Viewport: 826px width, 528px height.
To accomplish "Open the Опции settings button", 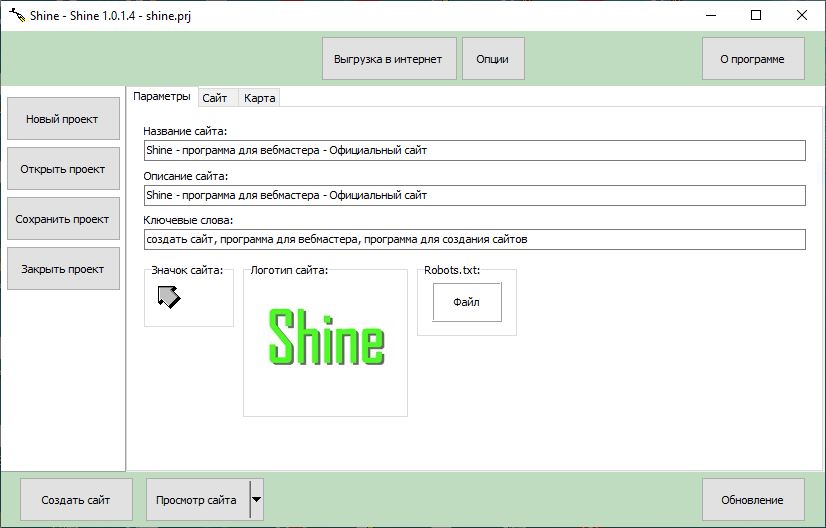I will 492,59.
